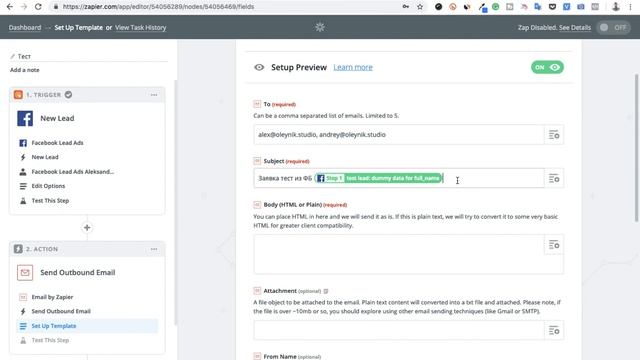Click the trigger completed checkmark icon
The width and height of the screenshot is (640, 360).
(69, 95)
